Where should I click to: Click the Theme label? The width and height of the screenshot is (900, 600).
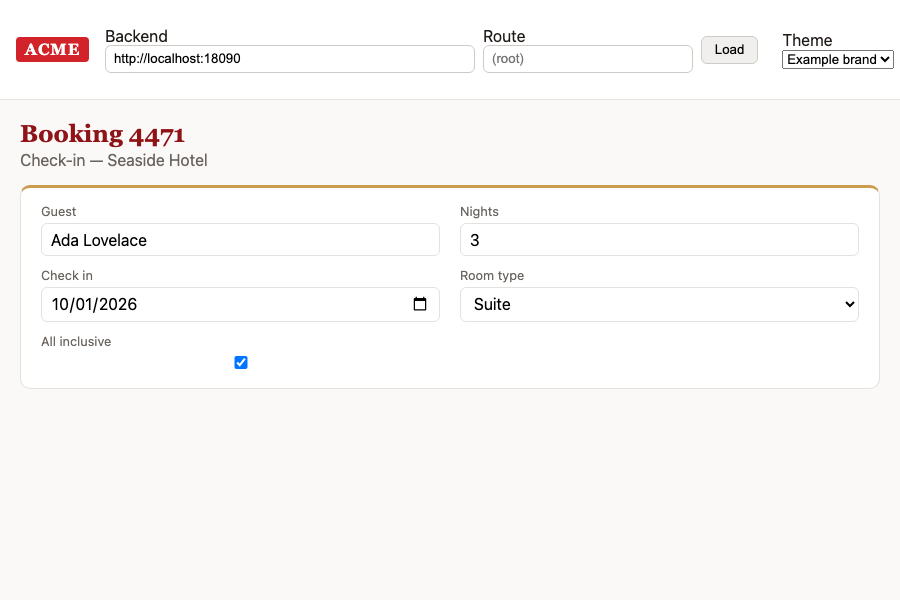tap(807, 40)
